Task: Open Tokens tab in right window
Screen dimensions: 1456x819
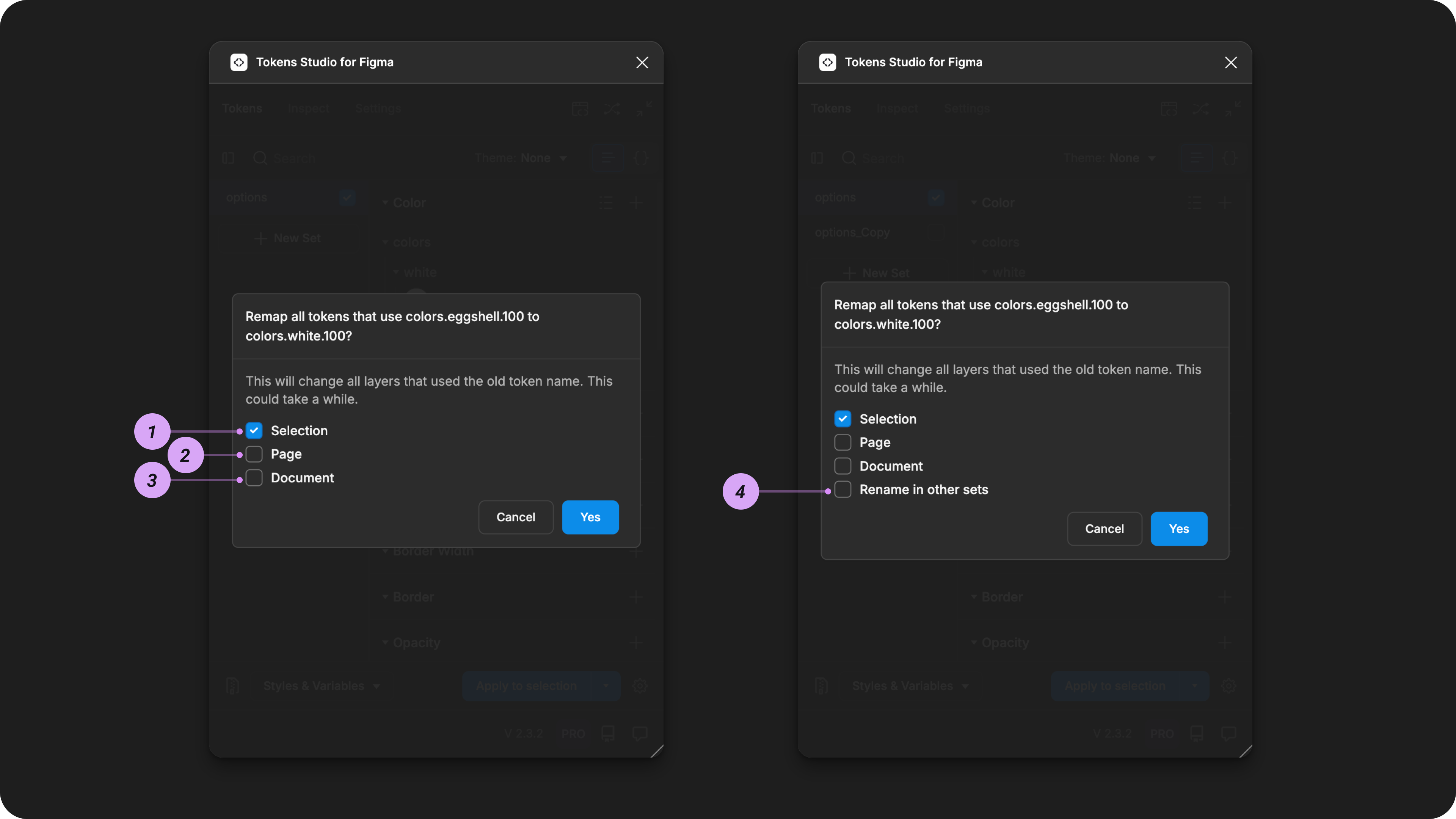Action: pyautogui.click(x=831, y=108)
